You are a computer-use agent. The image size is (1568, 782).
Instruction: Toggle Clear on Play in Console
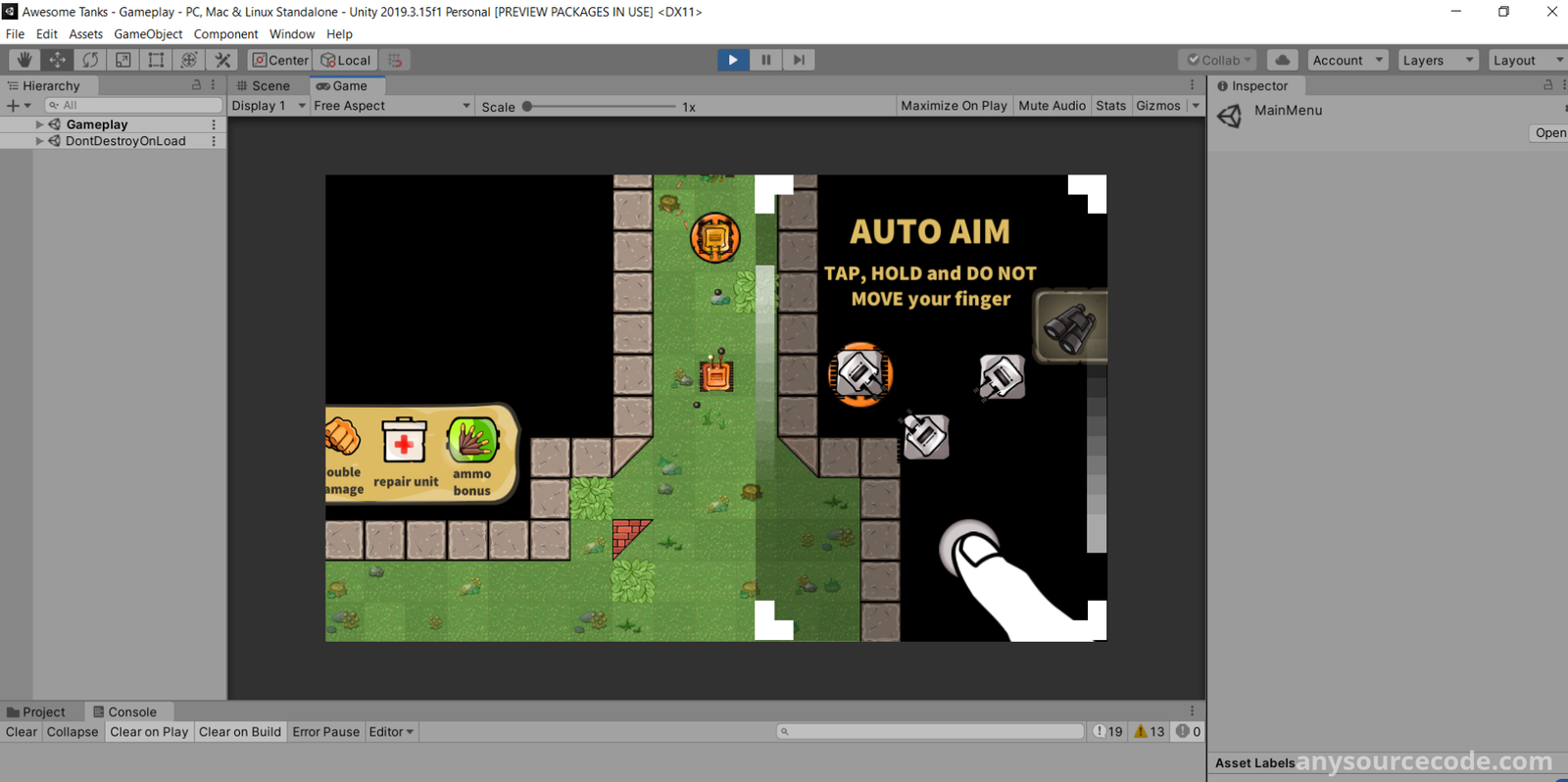pyautogui.click(x=149, y=732)
